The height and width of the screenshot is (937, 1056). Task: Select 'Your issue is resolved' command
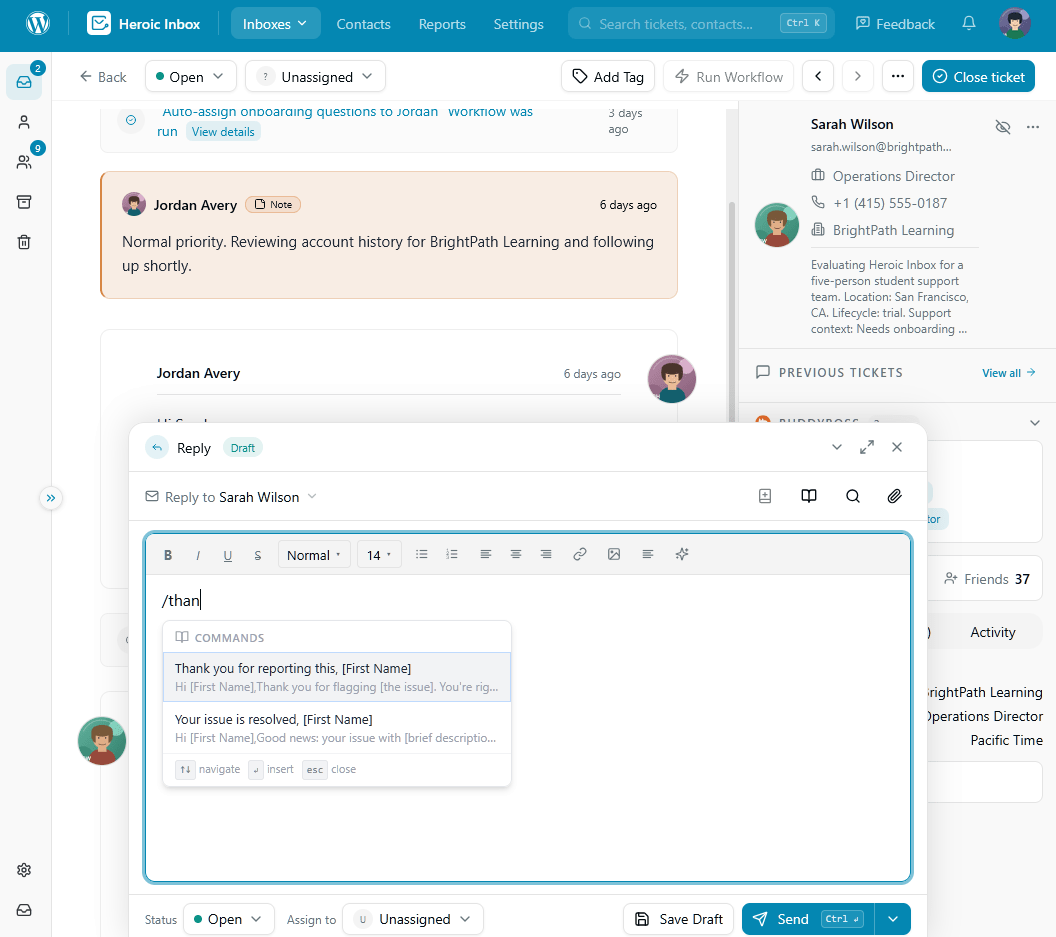click(x=337, y=728)
